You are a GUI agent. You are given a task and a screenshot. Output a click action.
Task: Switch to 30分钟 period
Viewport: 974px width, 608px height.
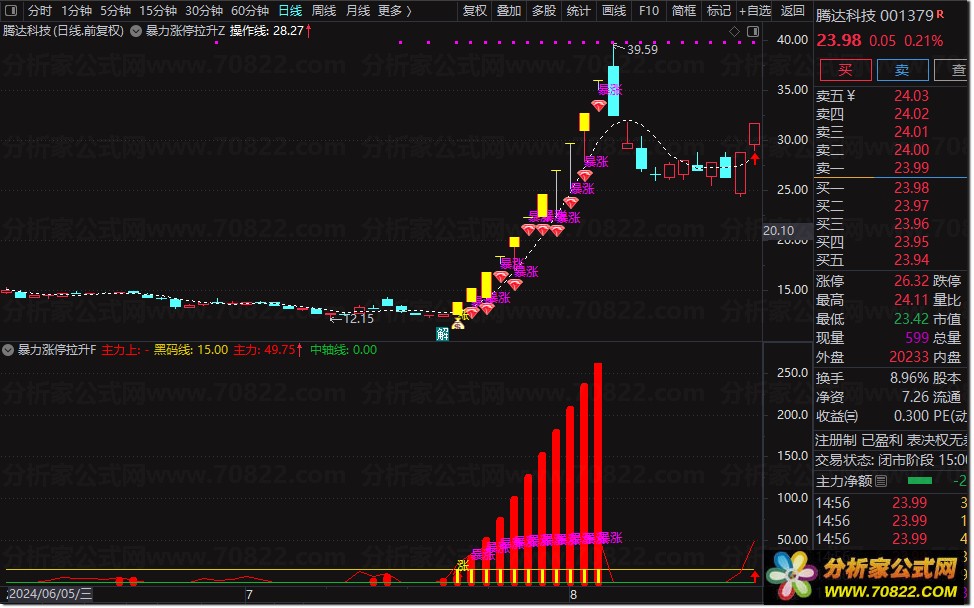click(204, 11)
